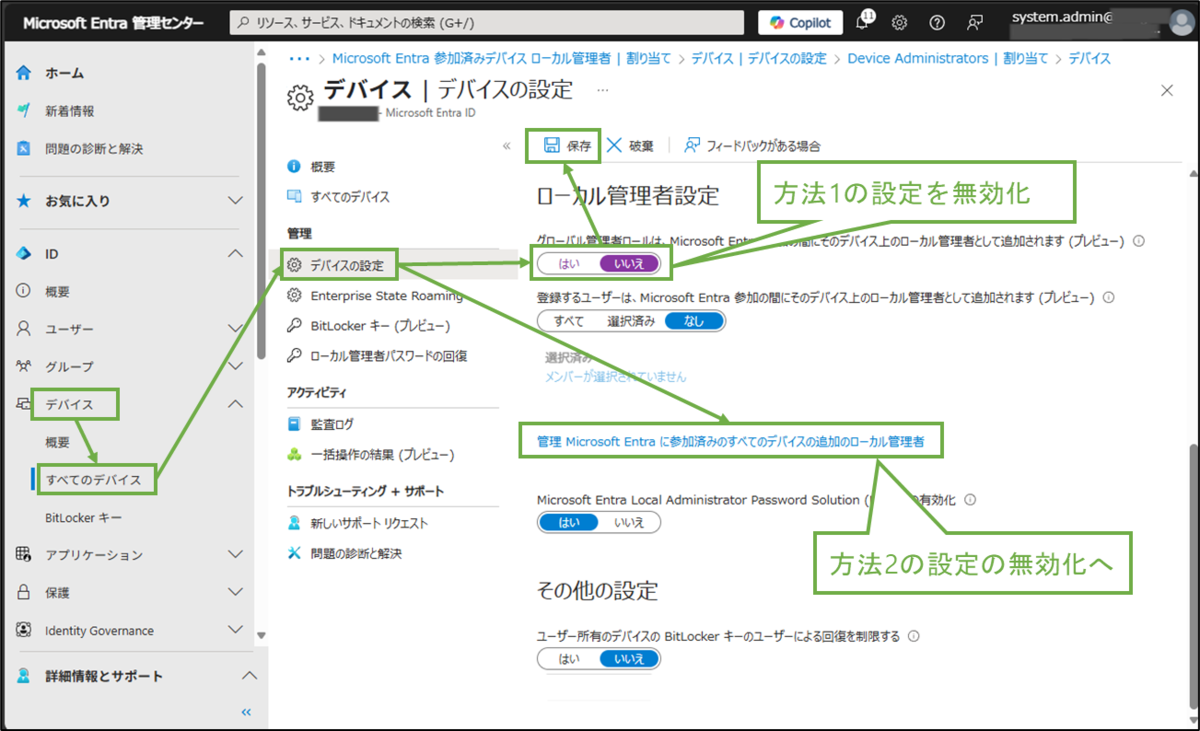Open メンバーが選択されていません link
This screenshot has width=1200, height=731.
pos(615,377)
